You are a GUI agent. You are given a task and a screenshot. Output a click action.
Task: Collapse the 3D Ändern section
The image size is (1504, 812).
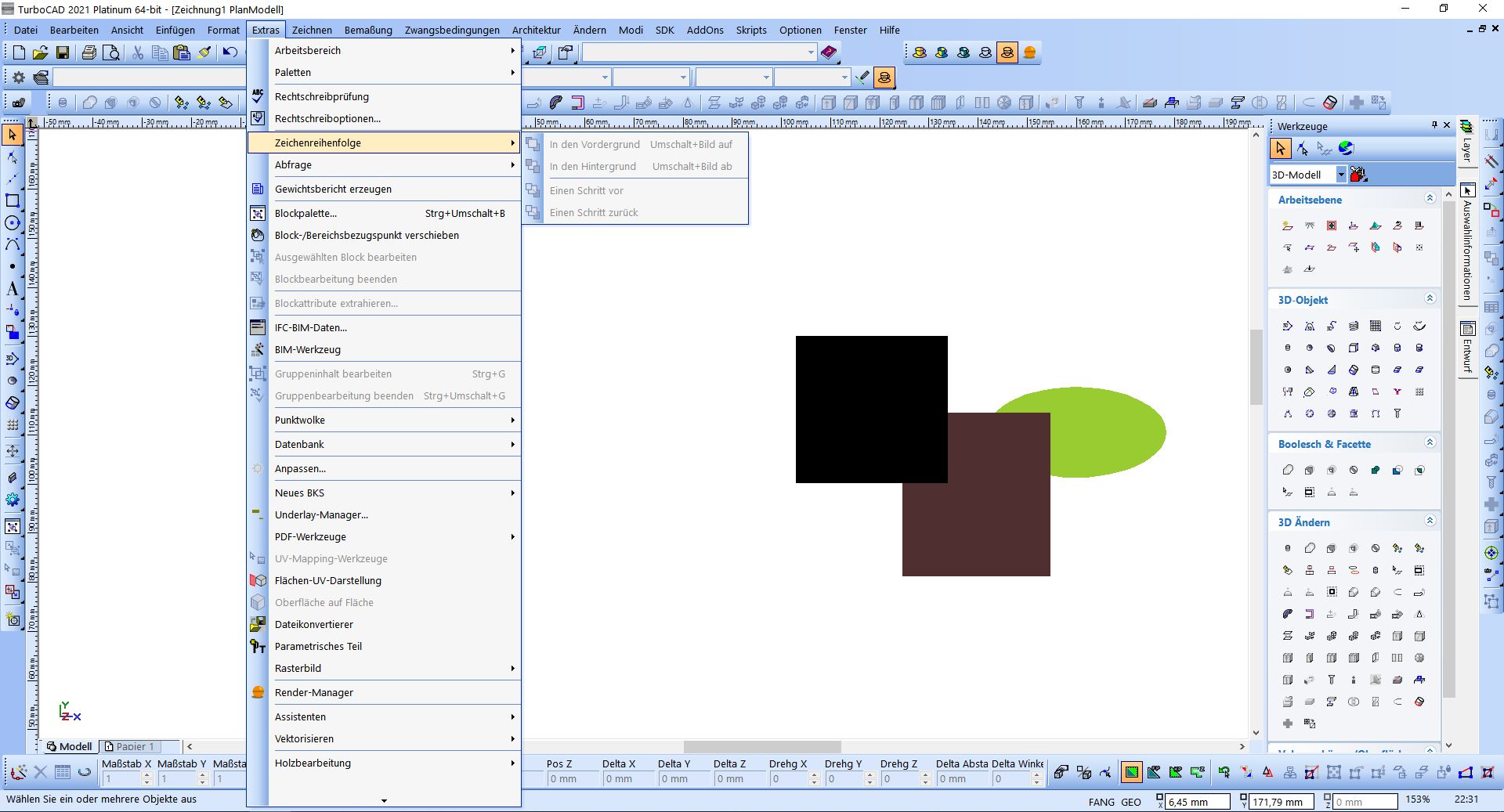[x=1430, y=521]
